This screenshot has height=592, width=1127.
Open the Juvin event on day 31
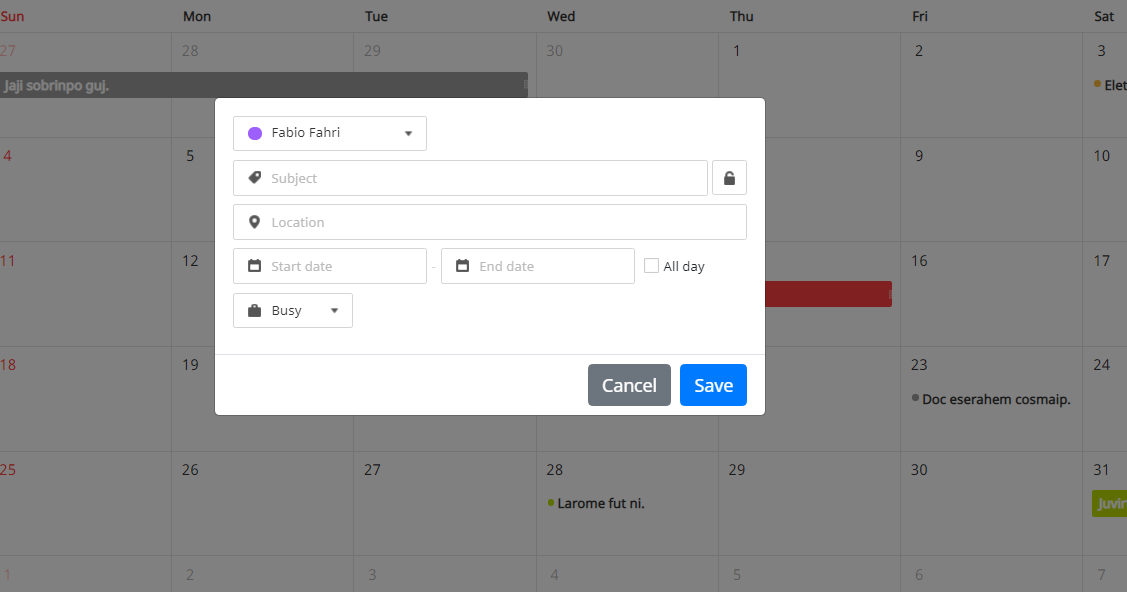pos(1110,503)
